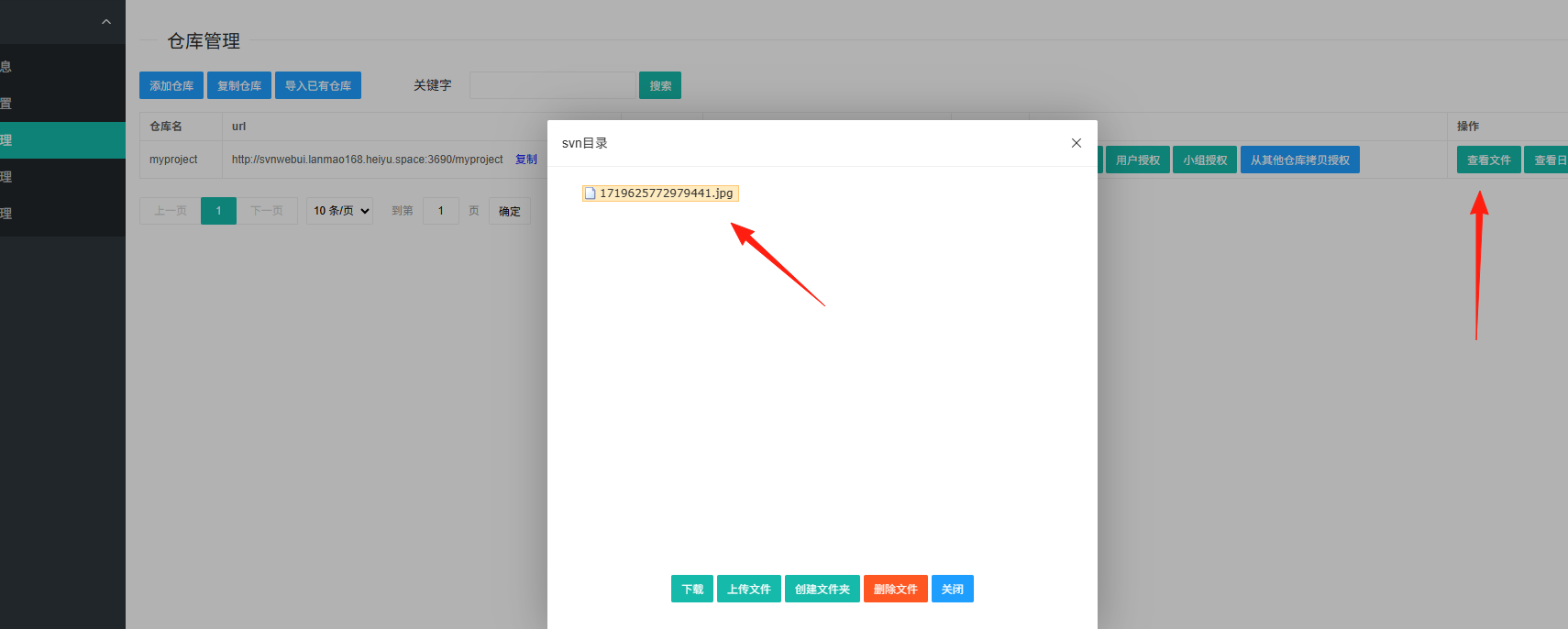Viewport: 1568px width, 629px height.
Task: Click the file icon beside 1719625772979441.jpg
Action: (x=591, y=193)
